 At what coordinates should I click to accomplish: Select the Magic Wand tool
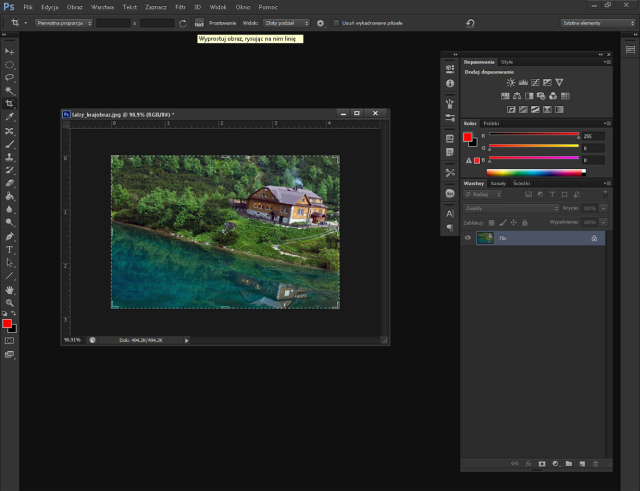9,91
